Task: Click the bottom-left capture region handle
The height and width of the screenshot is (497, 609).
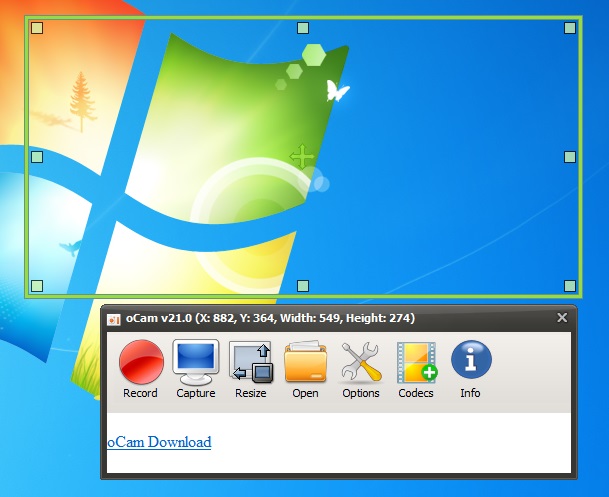Action: click(37, 286)
